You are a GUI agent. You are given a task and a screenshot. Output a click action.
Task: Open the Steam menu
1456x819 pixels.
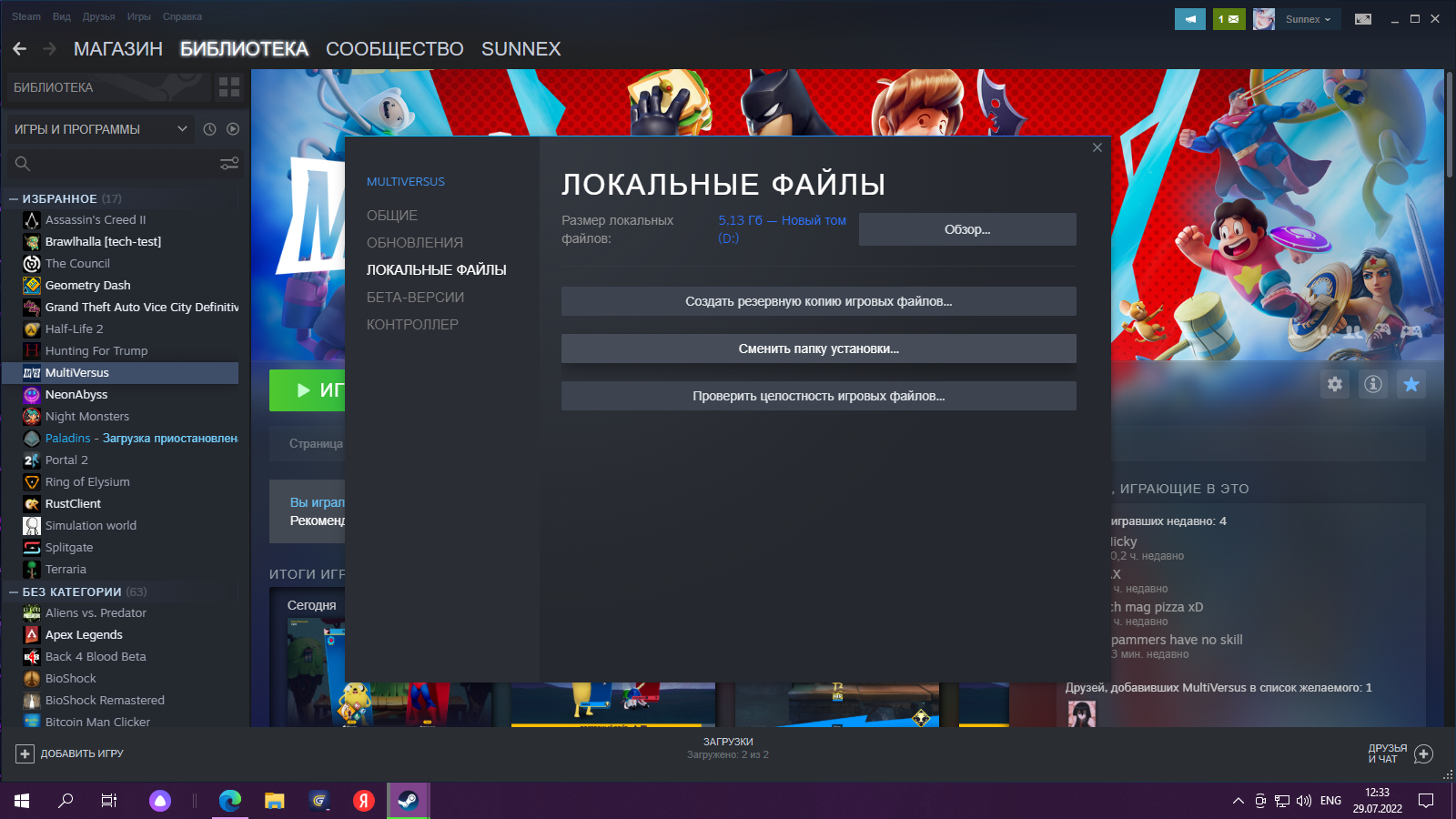[26, 16]
